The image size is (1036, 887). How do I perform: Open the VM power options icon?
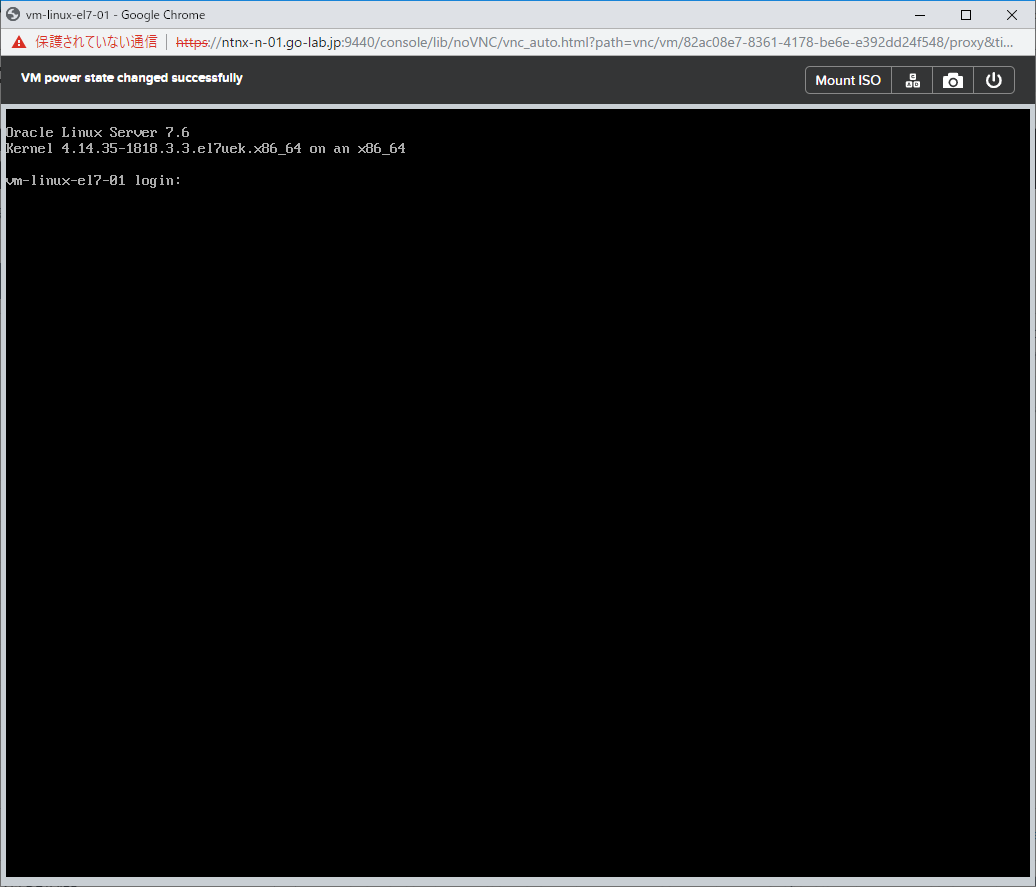point(993,80)
